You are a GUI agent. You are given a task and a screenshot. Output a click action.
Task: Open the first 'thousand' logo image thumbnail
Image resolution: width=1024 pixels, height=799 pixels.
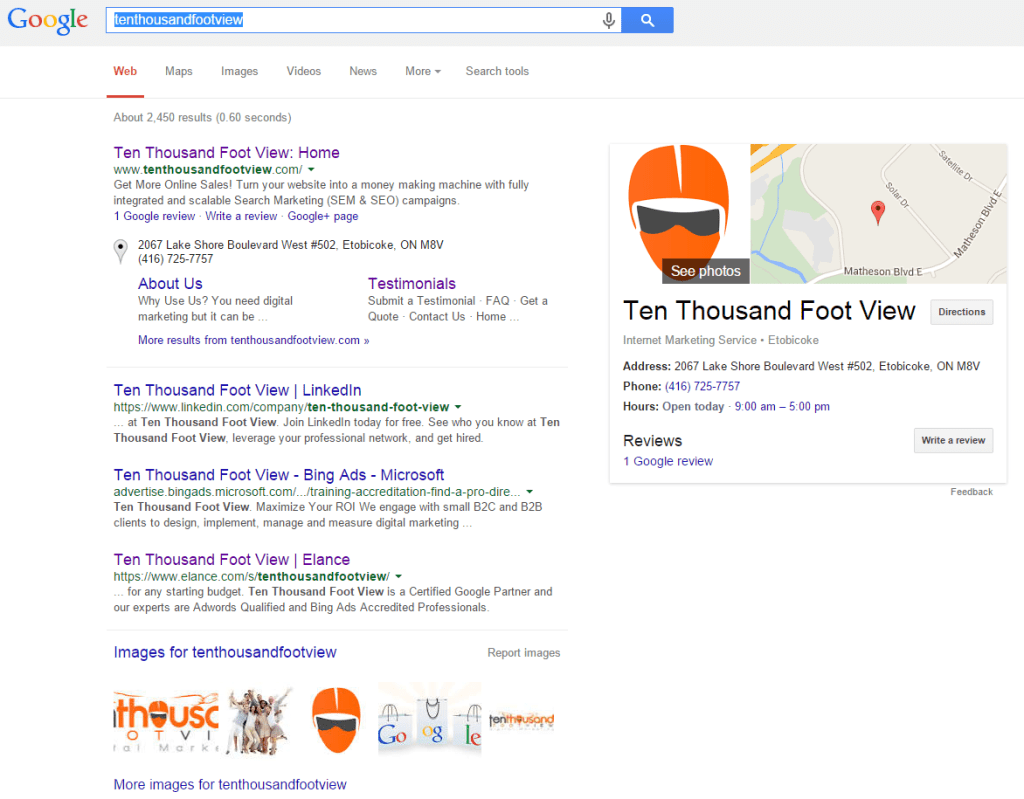point(167,721)
